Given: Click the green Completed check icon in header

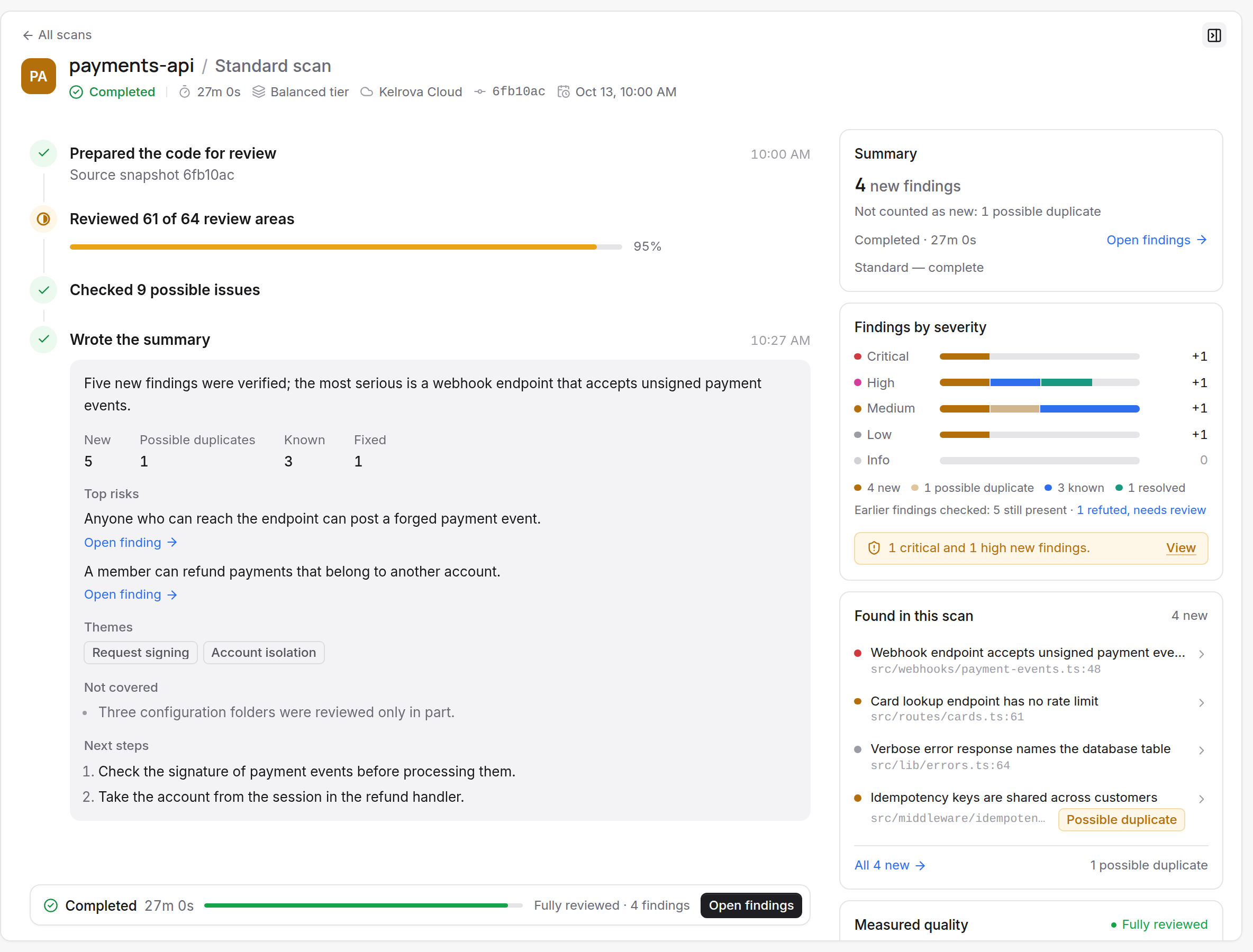Looking at the screenshot, I should (x=76, y=92).
